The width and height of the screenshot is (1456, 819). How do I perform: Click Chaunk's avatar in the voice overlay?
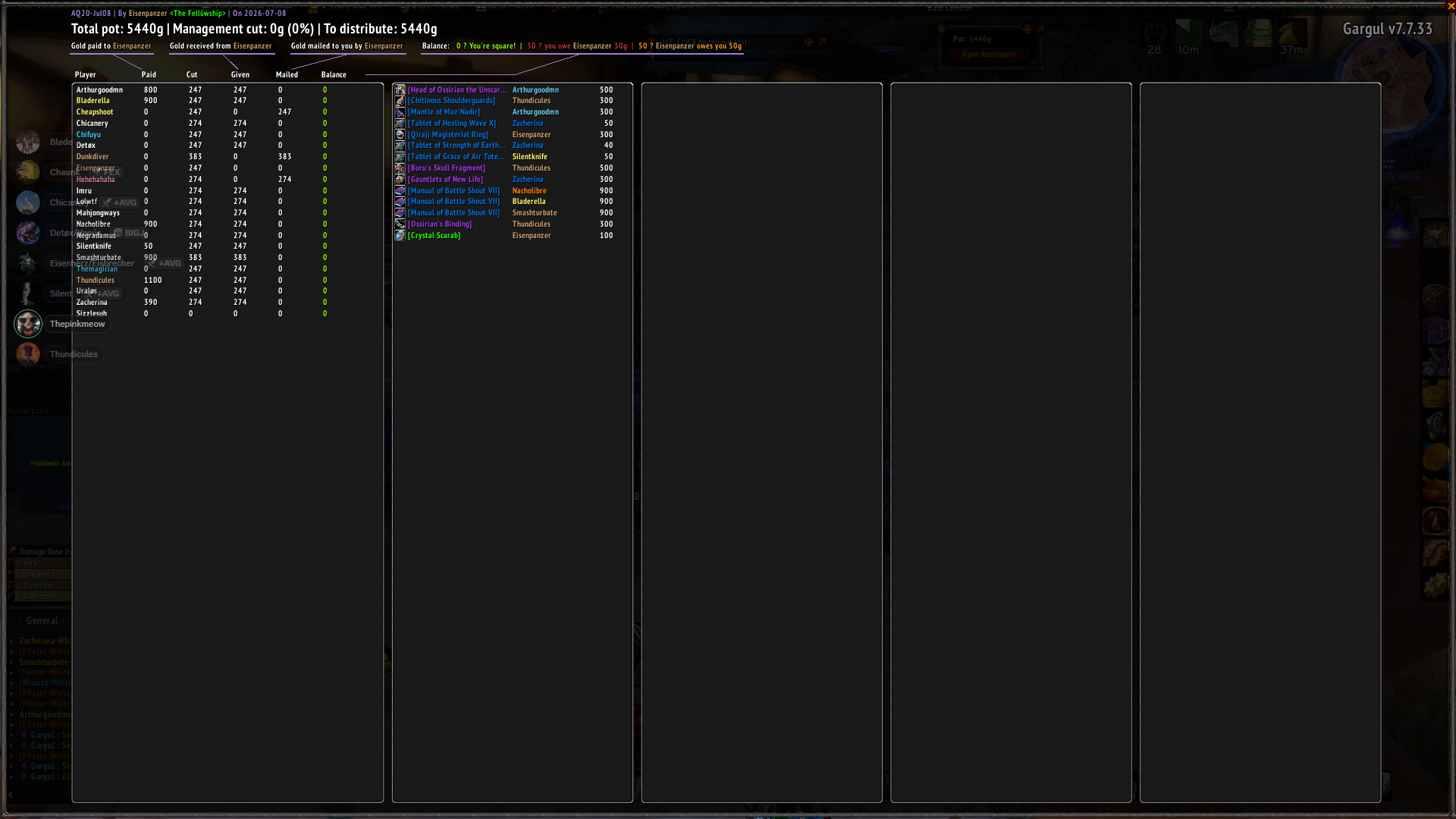[28, 172]
